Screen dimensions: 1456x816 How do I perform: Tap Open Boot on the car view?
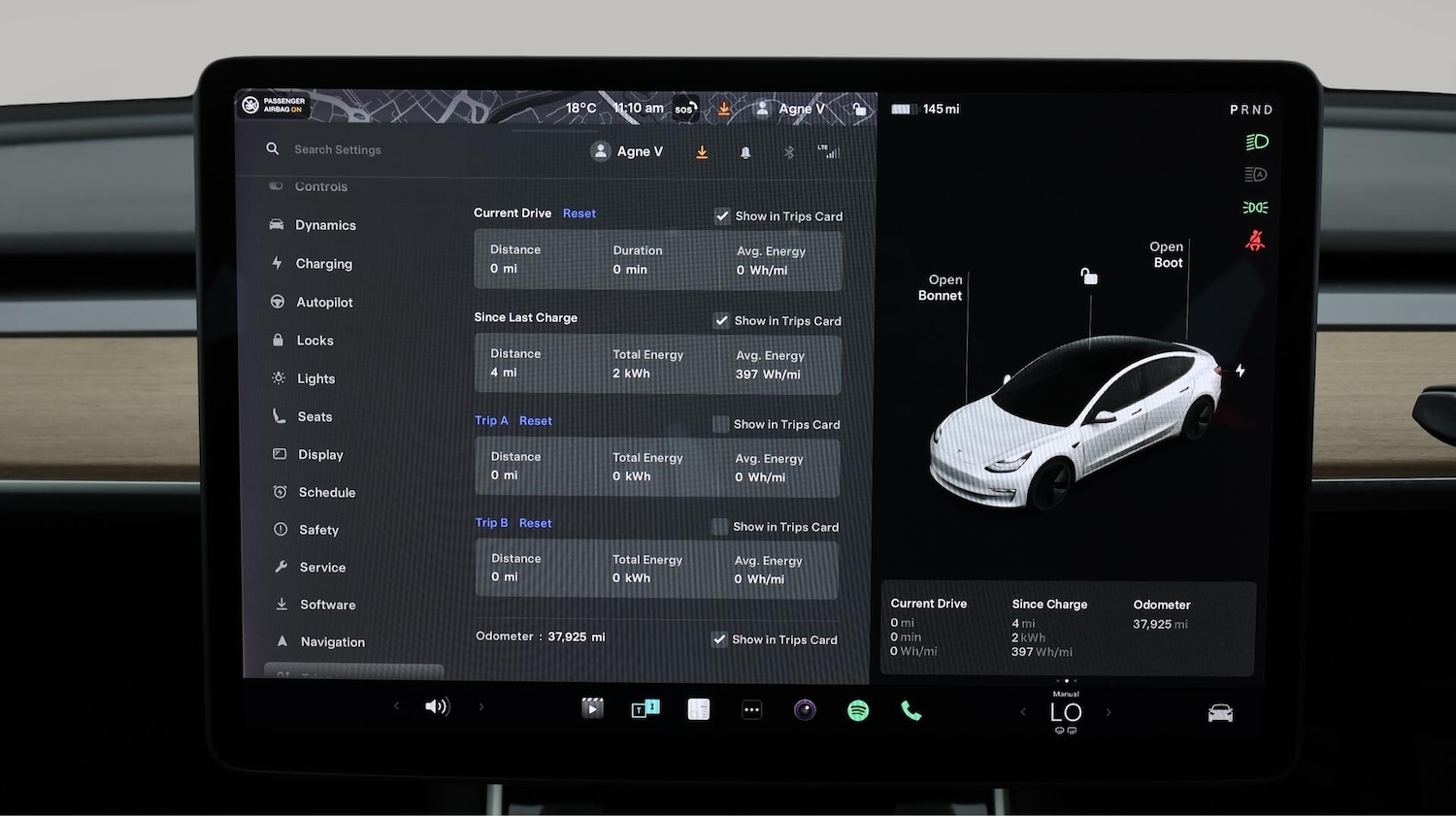(1167, 254)
